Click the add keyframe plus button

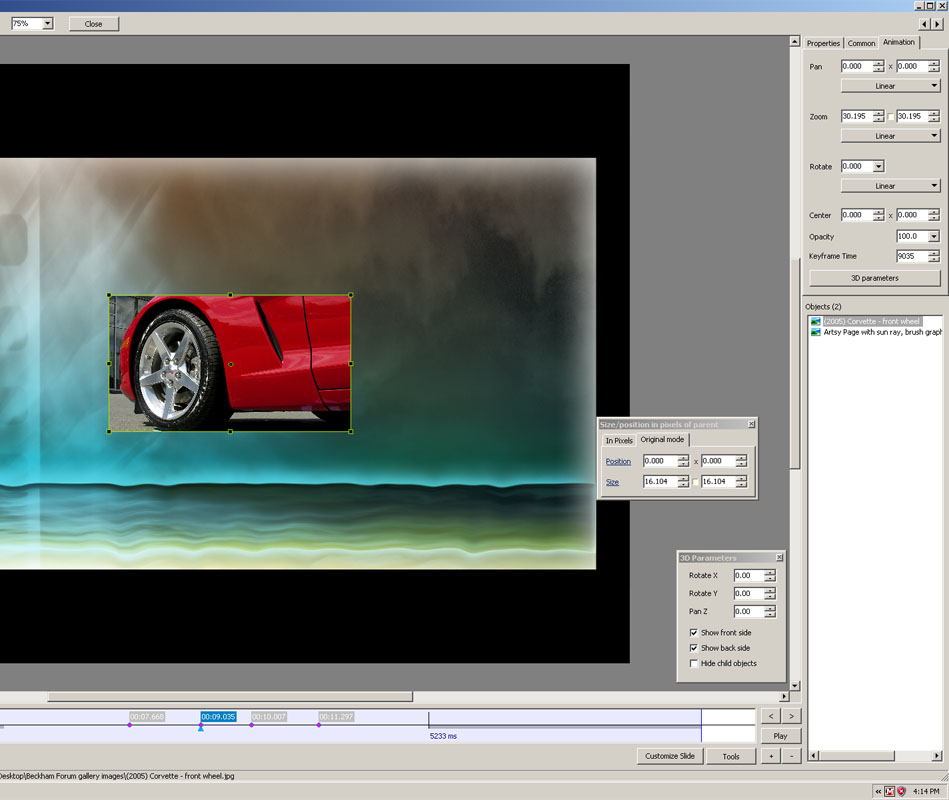771,757
